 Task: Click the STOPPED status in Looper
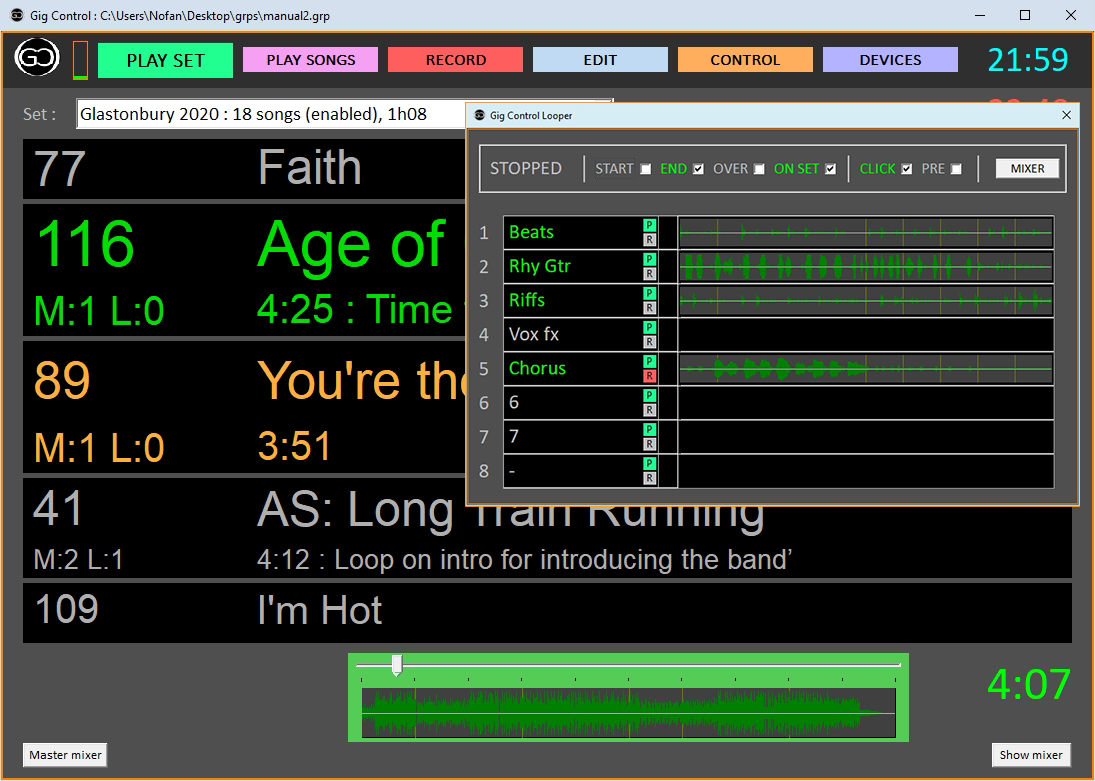[x=526, y=168]
